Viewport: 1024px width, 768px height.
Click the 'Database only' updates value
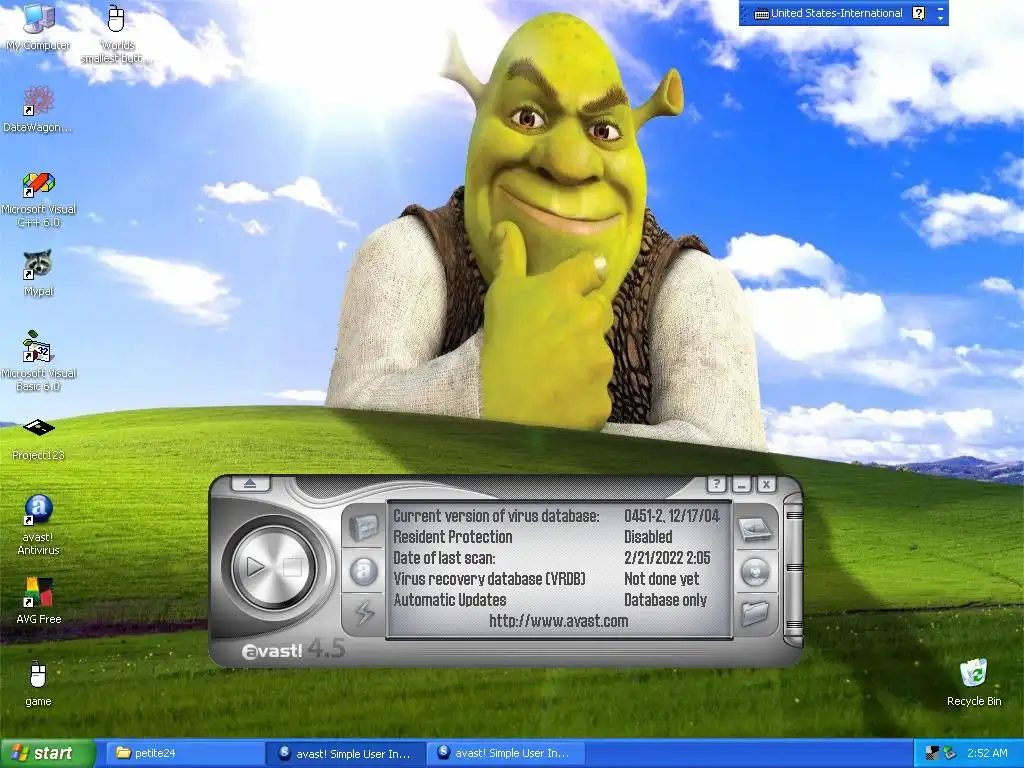pos(665,600)
